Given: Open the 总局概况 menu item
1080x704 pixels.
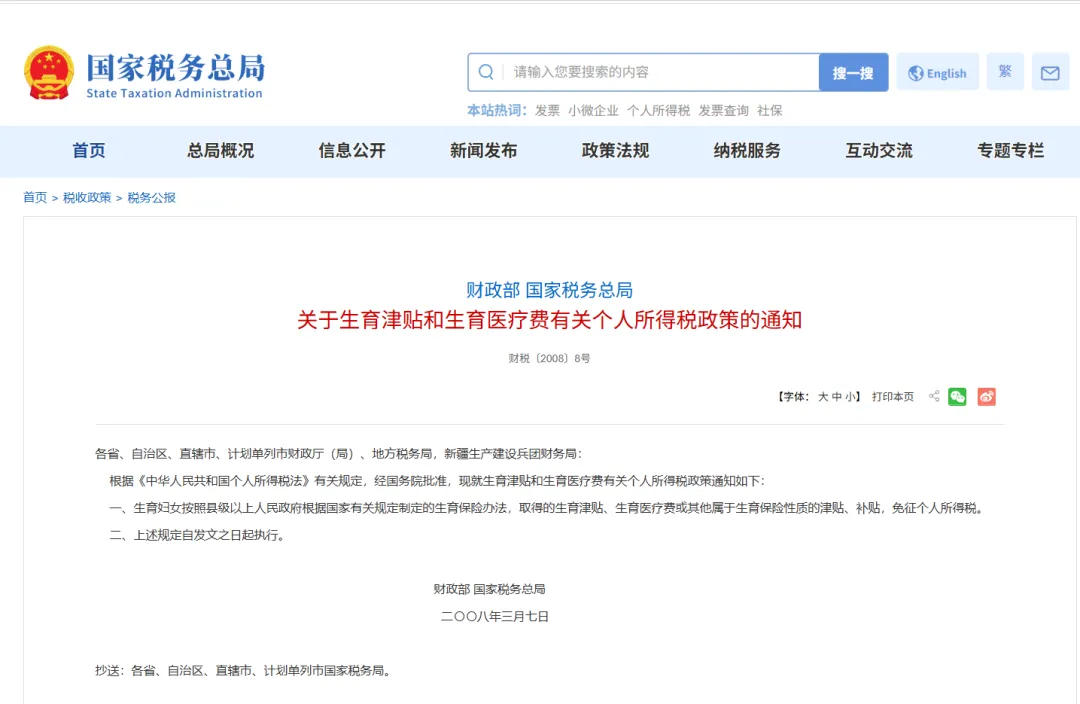Looking at the screenshot, I should (x=220, y=151).
